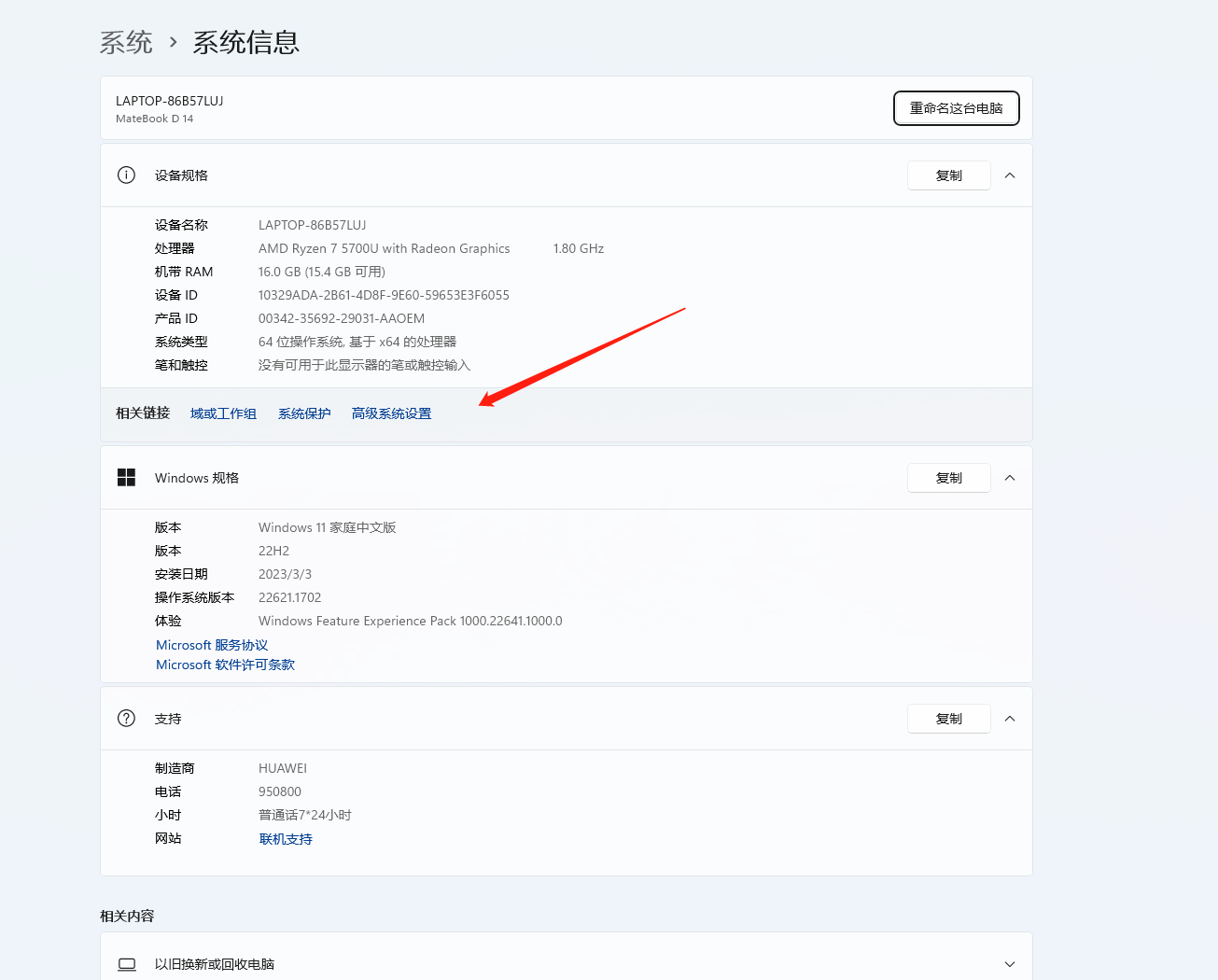Copy the support info with 复制
The image size is (1218, 980).
pos(949,719)
